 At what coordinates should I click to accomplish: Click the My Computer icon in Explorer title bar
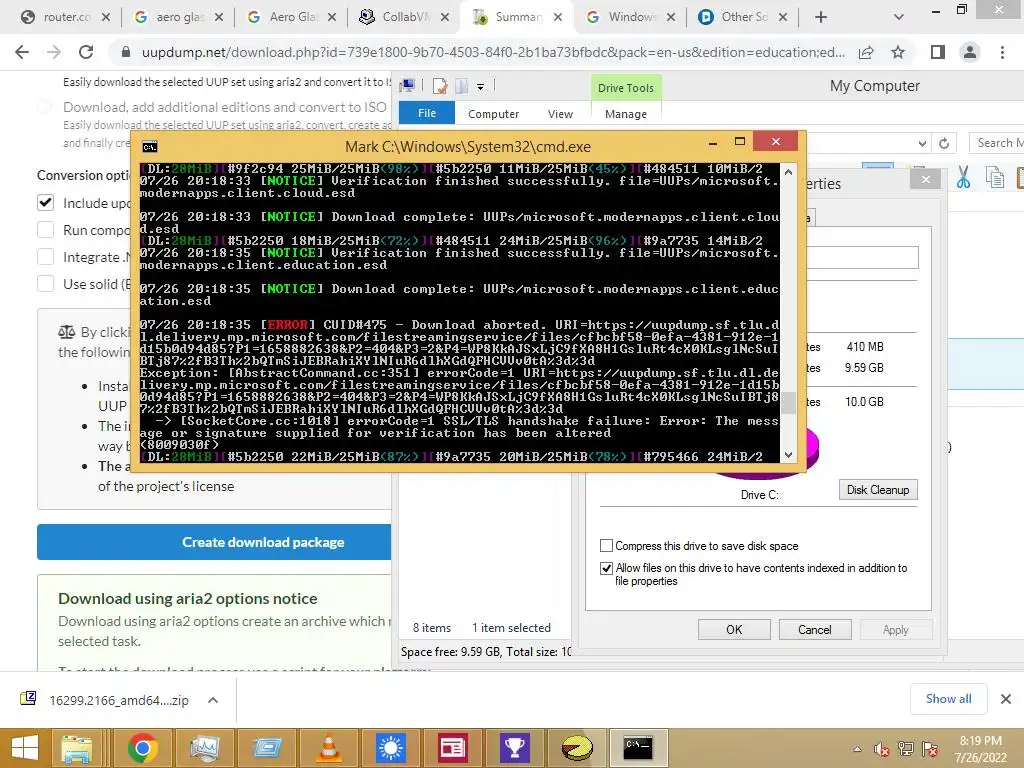tap(408, 86)
